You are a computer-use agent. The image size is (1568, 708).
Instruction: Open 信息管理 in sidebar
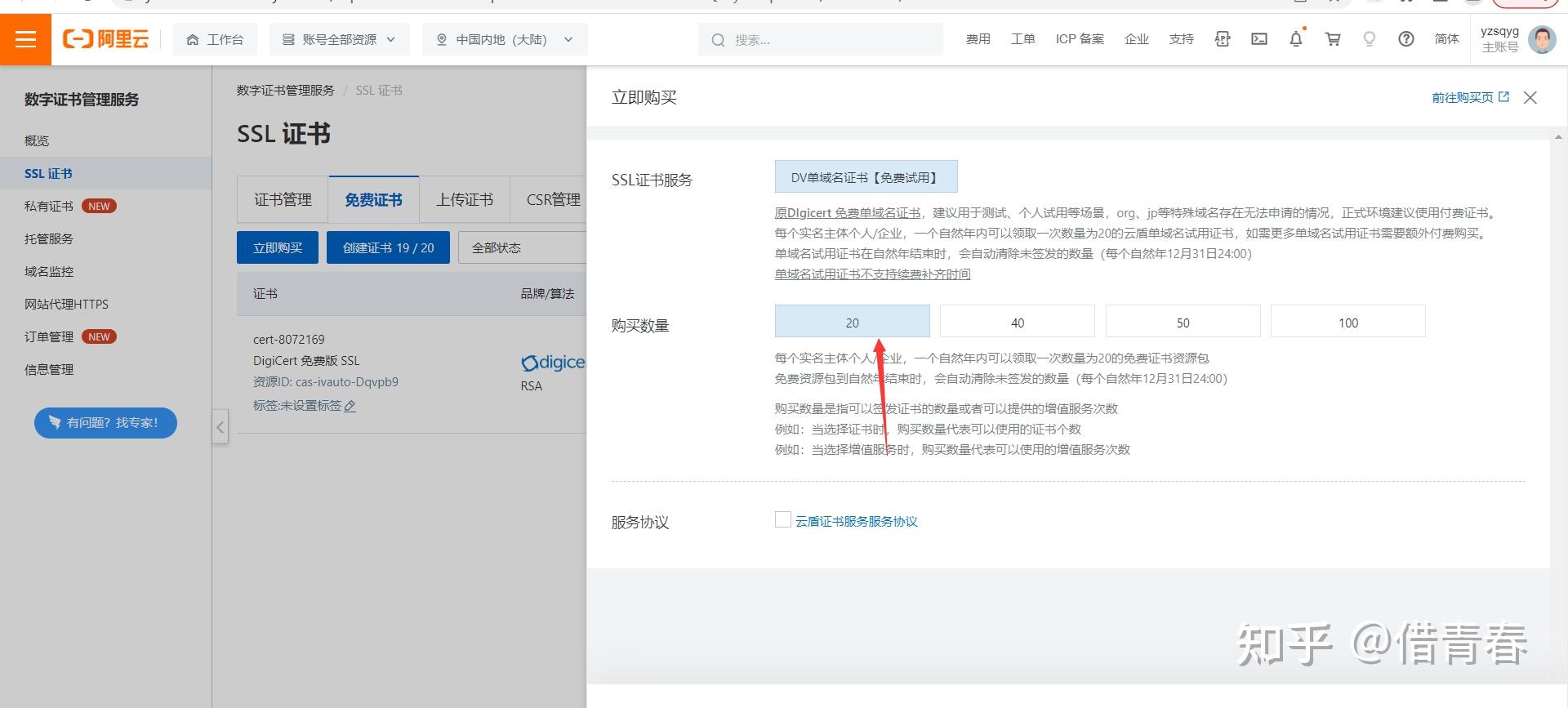[x=49, y=369]
